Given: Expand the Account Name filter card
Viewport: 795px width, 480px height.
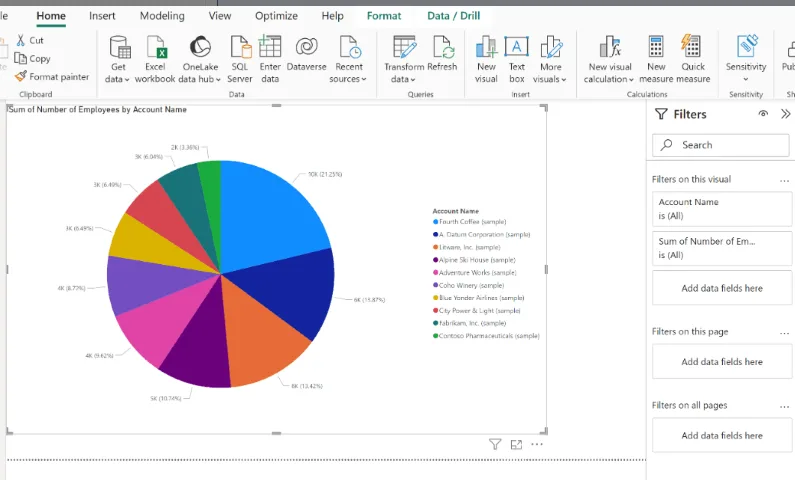Looking at the screenshot, I should coord(721,209).
